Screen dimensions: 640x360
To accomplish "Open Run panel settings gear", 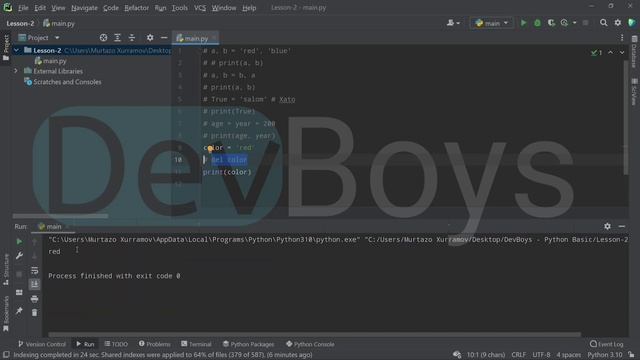I will [x=607, y=226].
